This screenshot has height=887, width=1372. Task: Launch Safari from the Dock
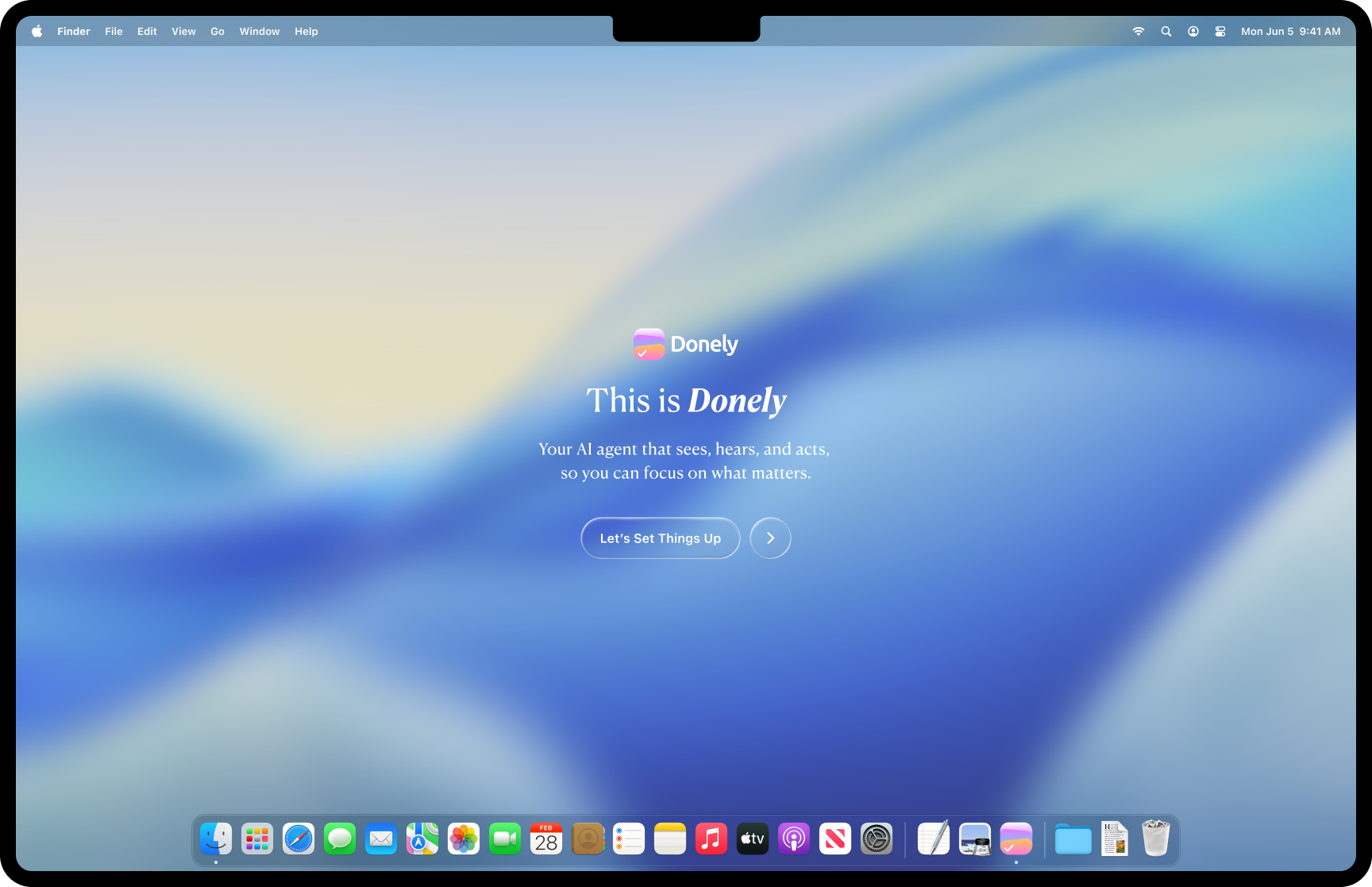click(299, 839)
